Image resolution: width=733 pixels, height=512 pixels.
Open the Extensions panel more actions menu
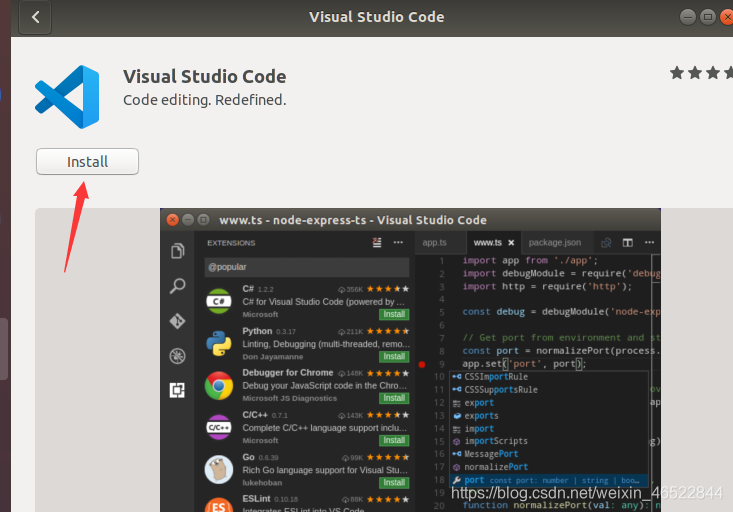tap(398, 242)
